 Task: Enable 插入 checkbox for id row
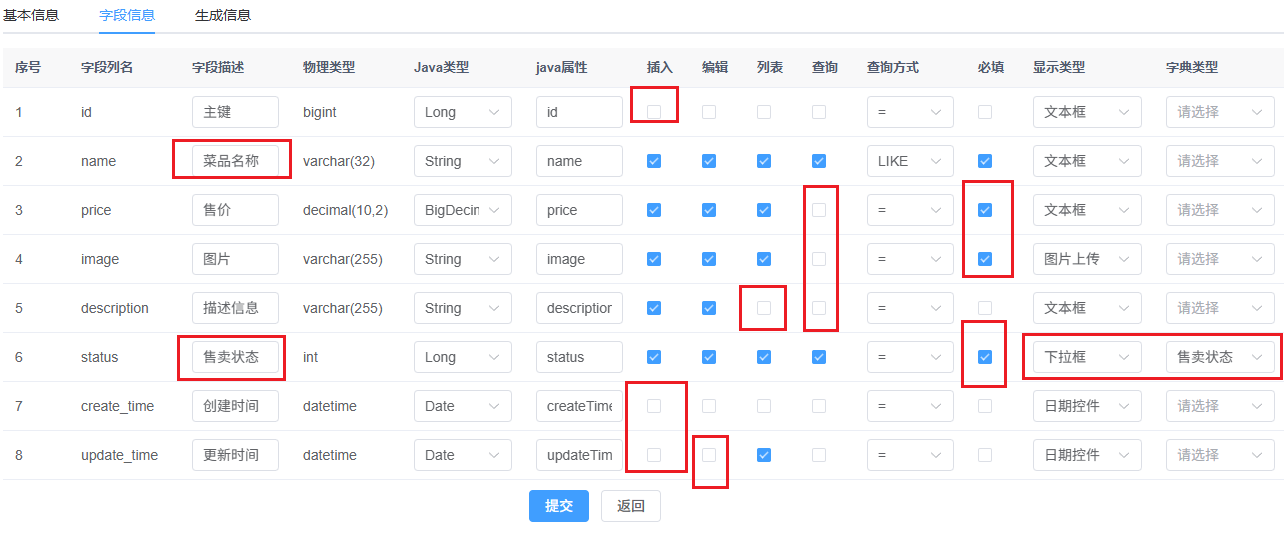(x=654, y=112)
